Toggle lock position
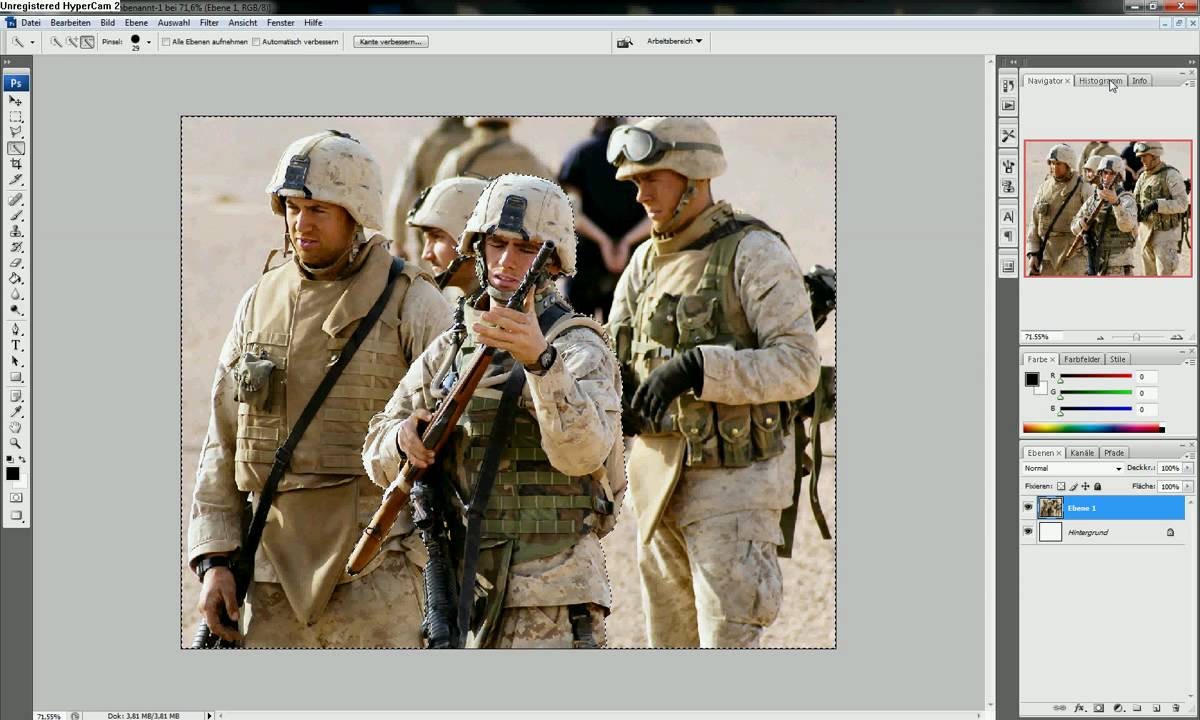Viewport: 1200px width, 720px height. [x=1085, y=486]
